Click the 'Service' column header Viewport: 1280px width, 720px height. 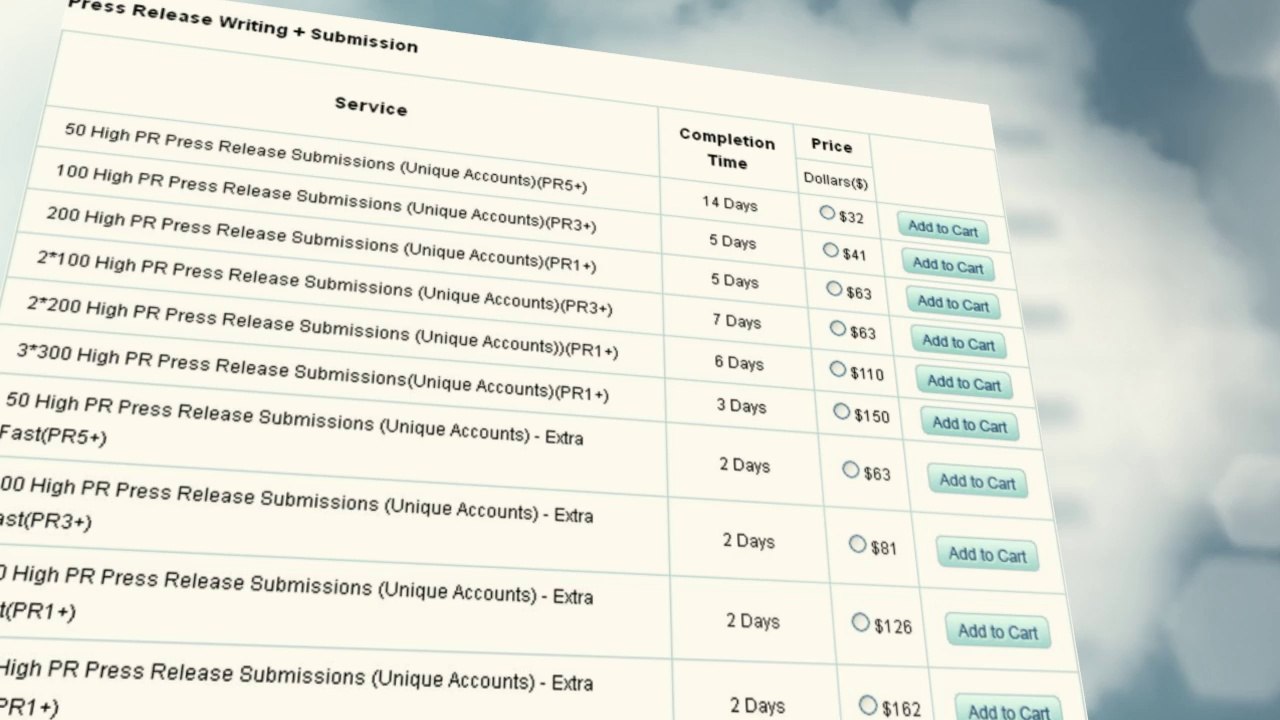coord(371,106)
